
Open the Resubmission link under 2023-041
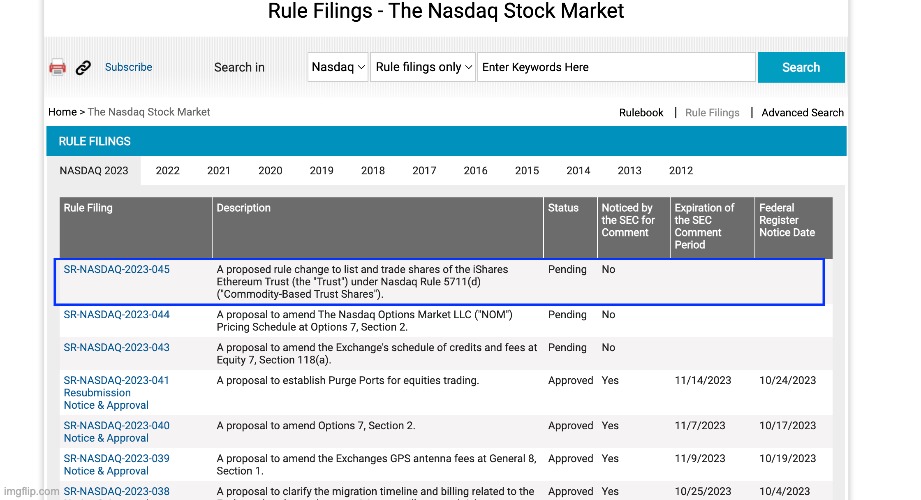tap(97, 392)
